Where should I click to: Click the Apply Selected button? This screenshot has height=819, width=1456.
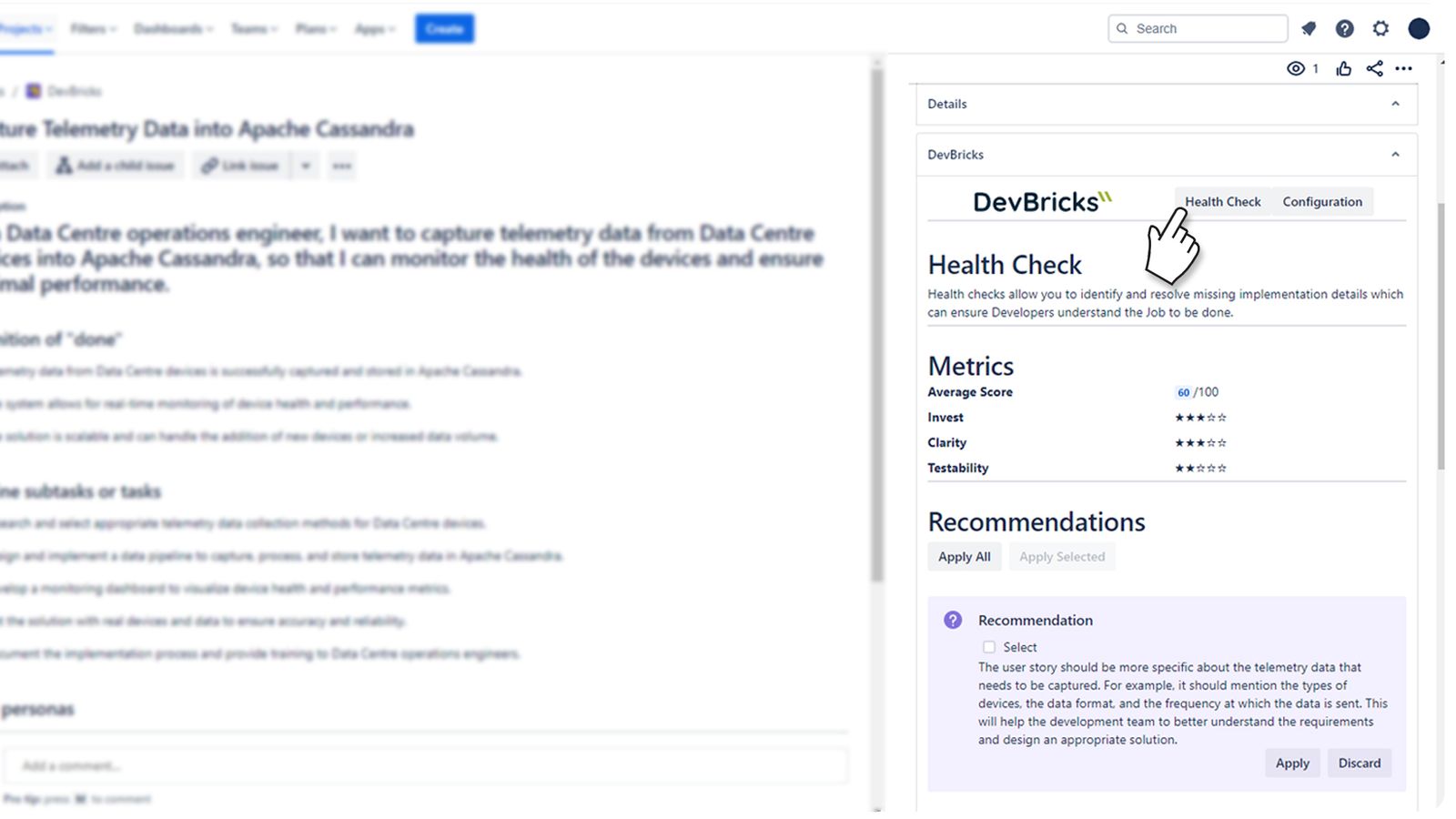coord(1062,557)
